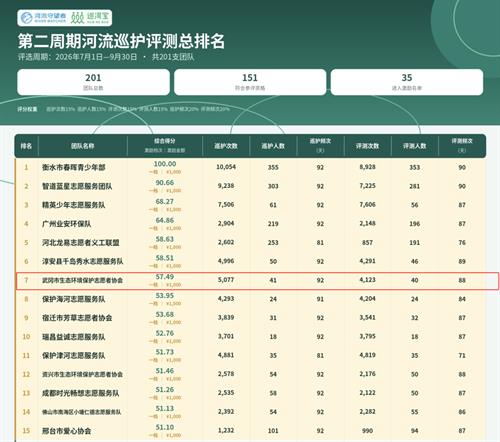Sort by 综合得分 column header

click(x=165, y=146)
